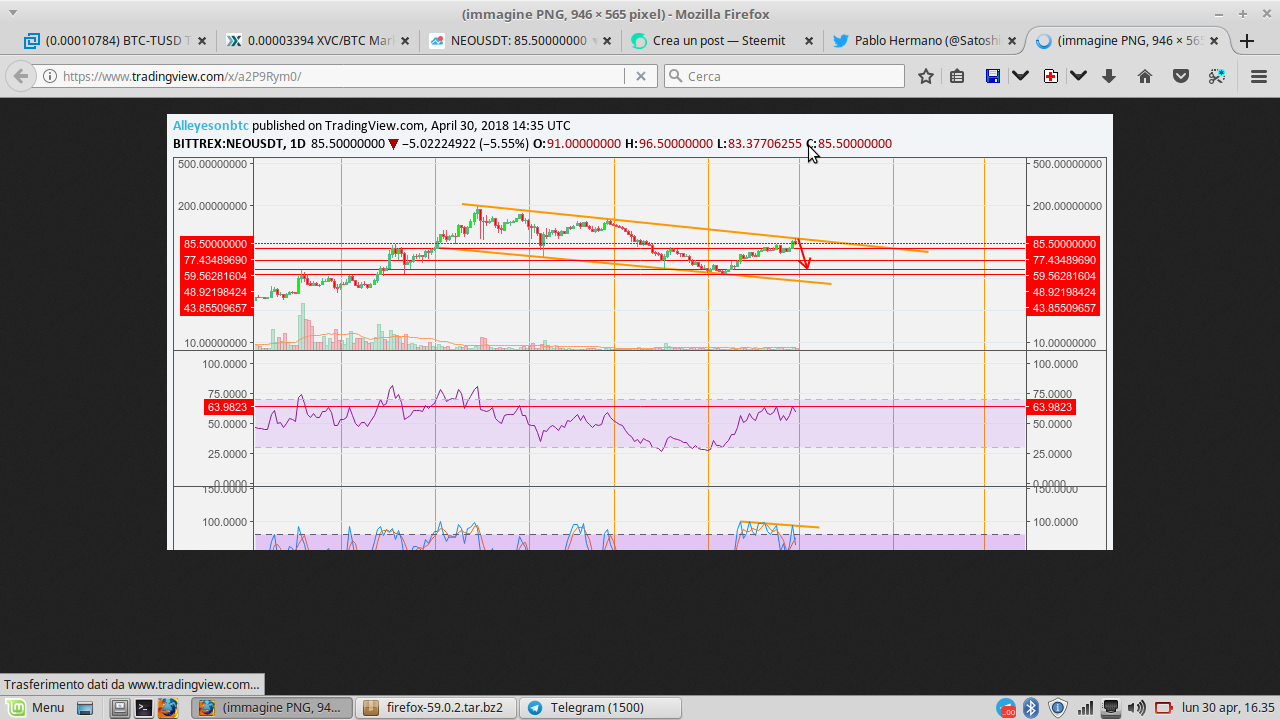
Task: Click the O:91.00000000 open value
Action: (x=577, y=144)
